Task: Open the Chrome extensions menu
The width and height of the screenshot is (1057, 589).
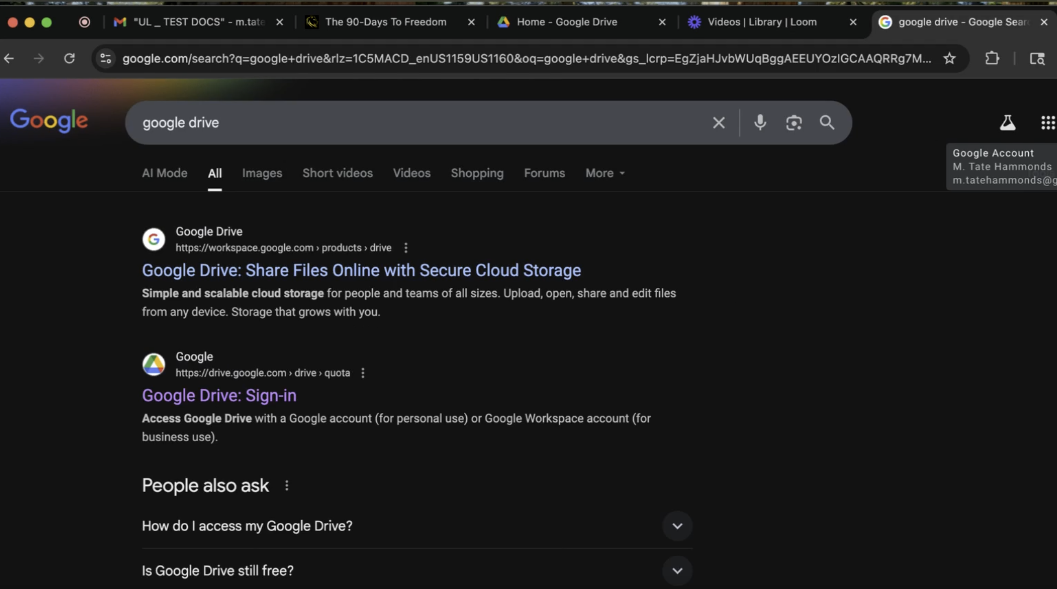Action: pyautogui.click(x=992, y=59)
